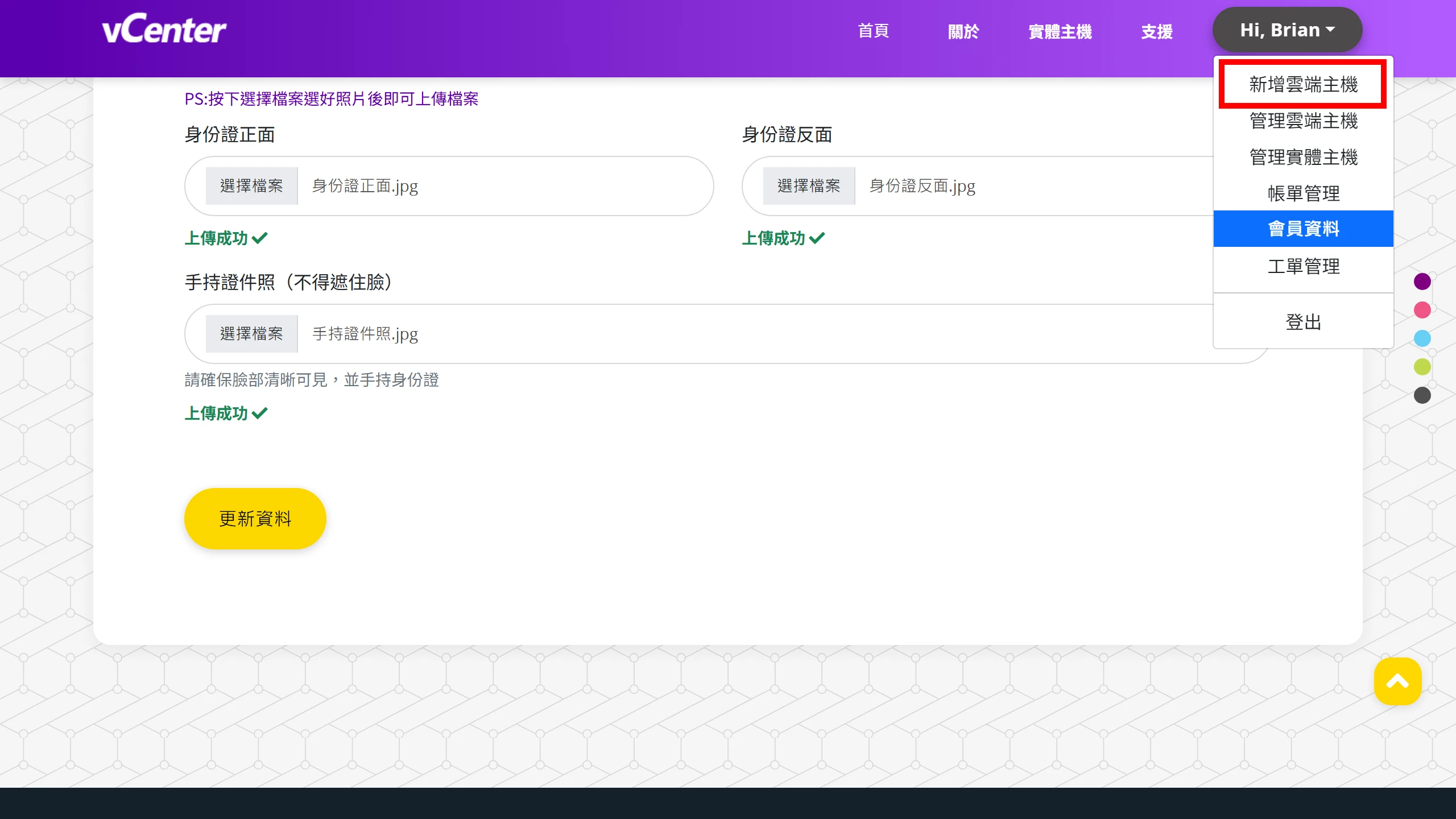Select the purple theme color dot
Image resolution: width=1456 pixels, height=819 pixels.
pyautogui.click(x=1422, y=282)
